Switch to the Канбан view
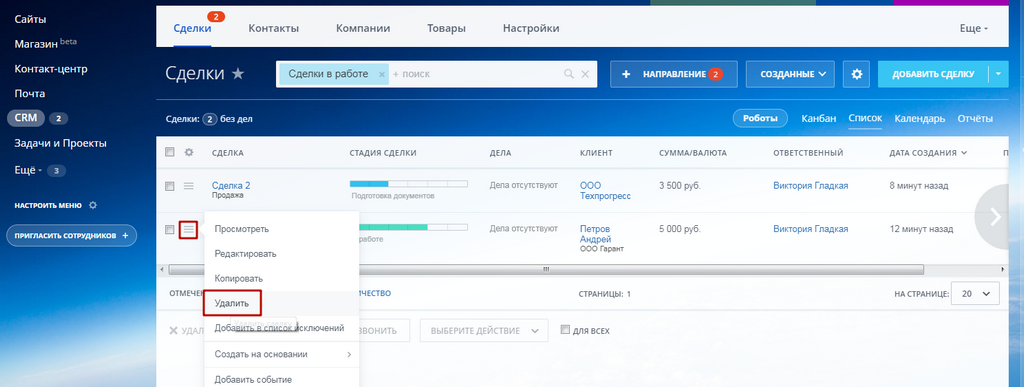This screenshot has width=1024, height=387. 818,119
